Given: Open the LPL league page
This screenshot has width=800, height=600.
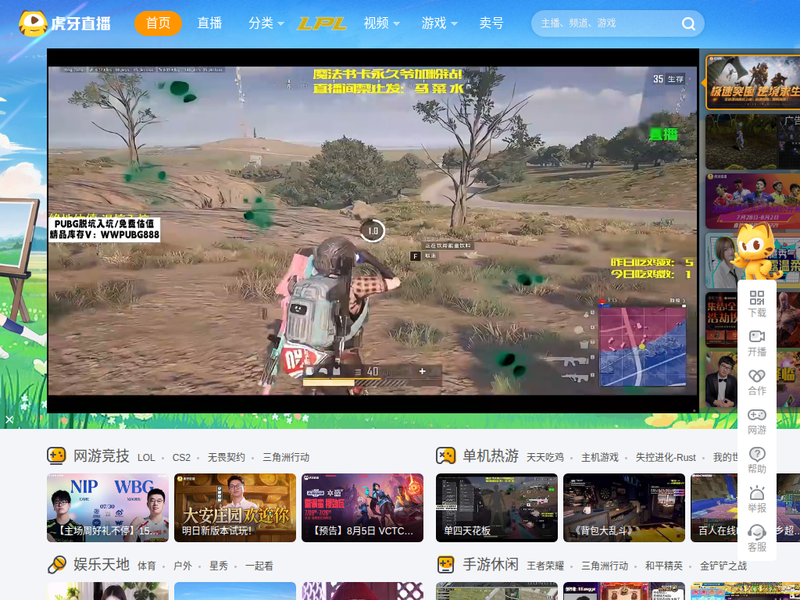Looking at the screenshot, I should pyautogui.click(x=322, y=23).
